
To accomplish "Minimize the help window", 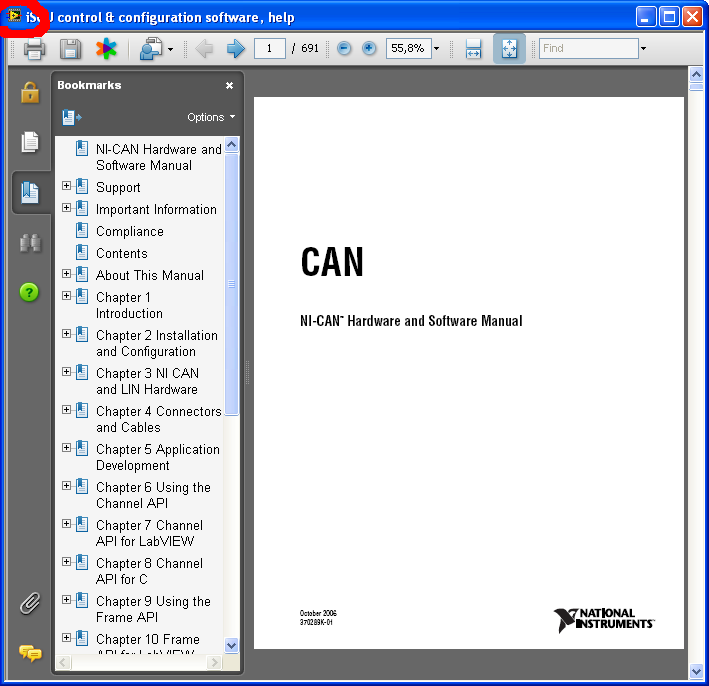I will click(646, 17).
